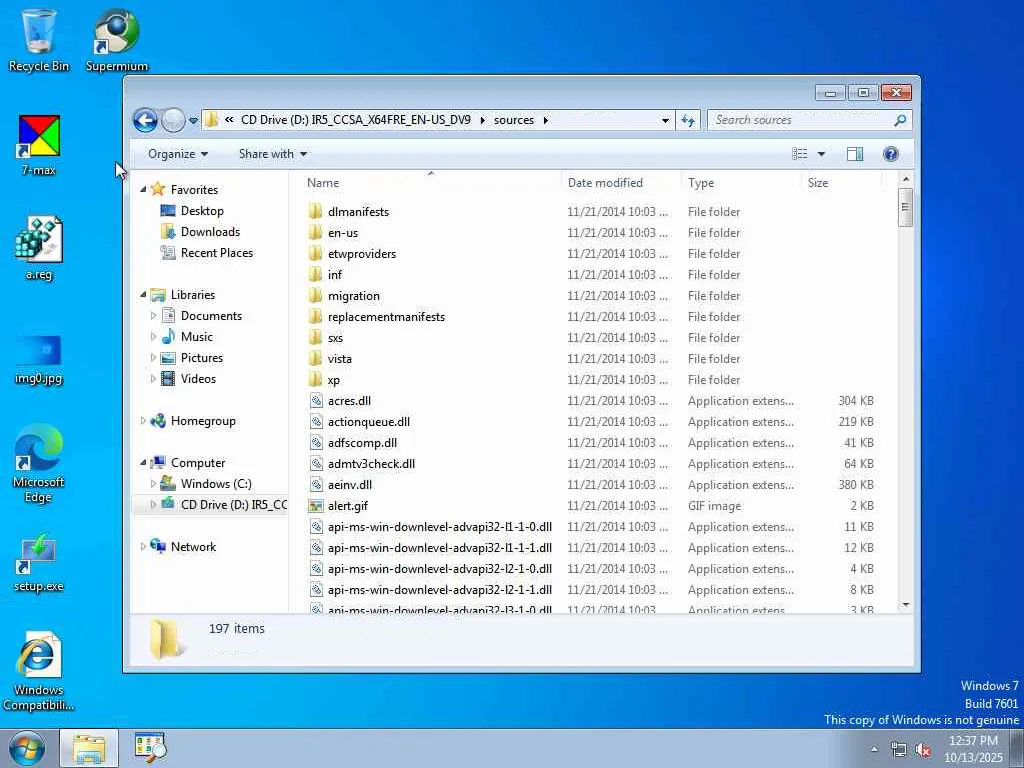
Task: Select the alert.gif image file
Action: click(347, 506)
